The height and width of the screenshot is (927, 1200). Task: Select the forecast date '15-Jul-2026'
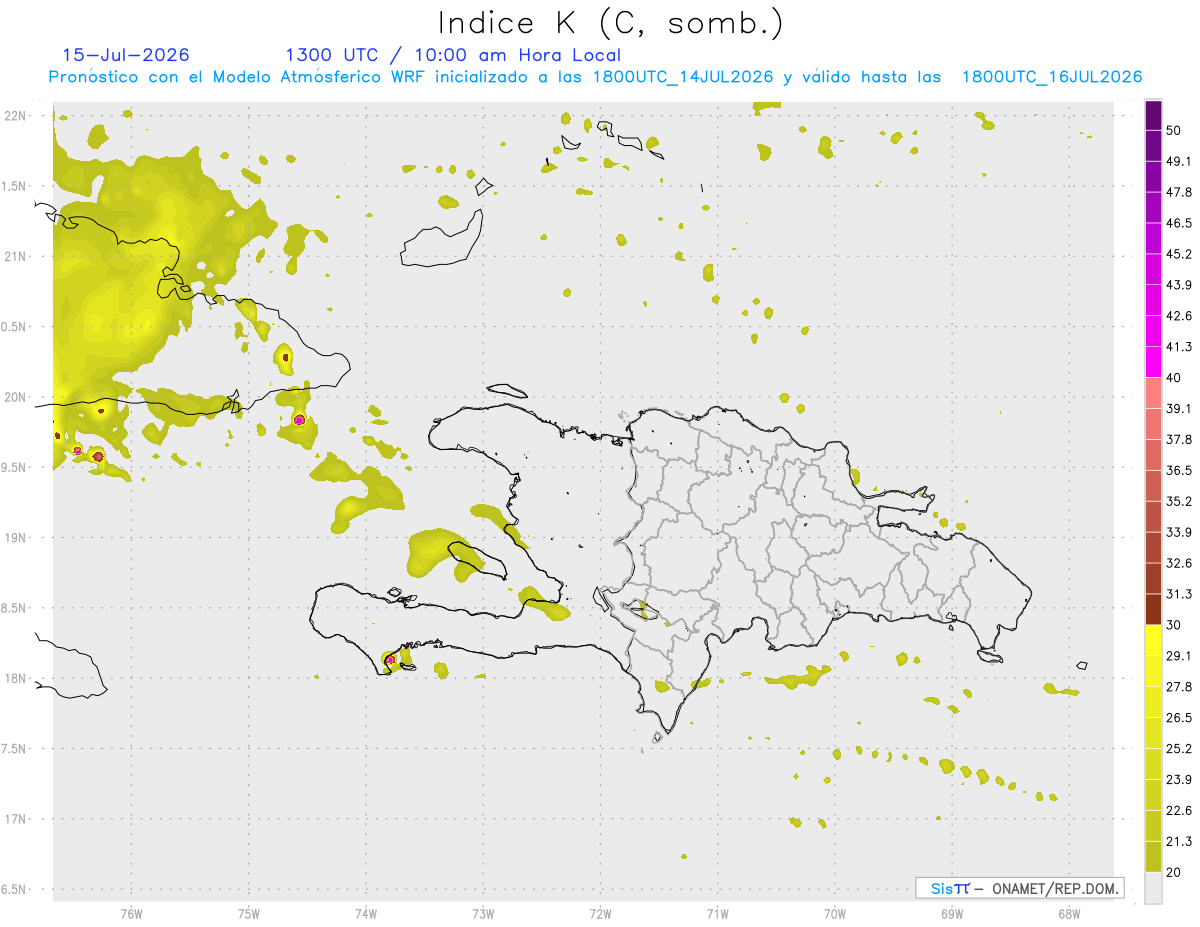coord(126,55)
